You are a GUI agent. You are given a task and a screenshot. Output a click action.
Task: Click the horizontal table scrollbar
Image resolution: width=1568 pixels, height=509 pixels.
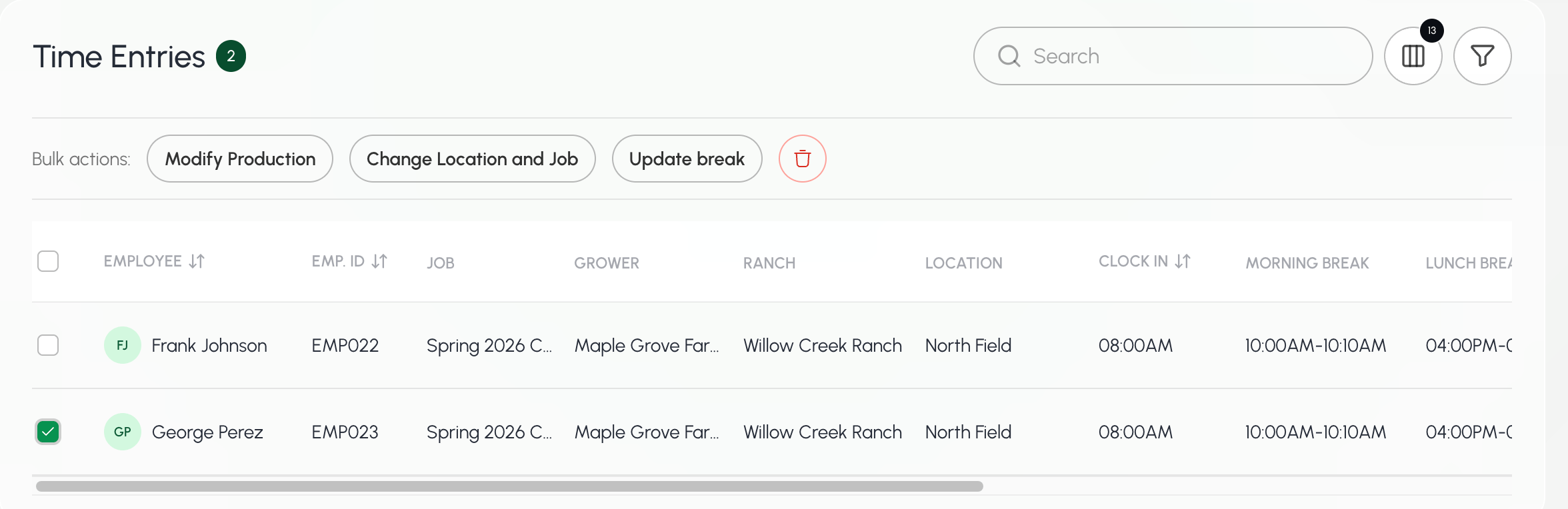pyautogui.click(x=509, y=486)
